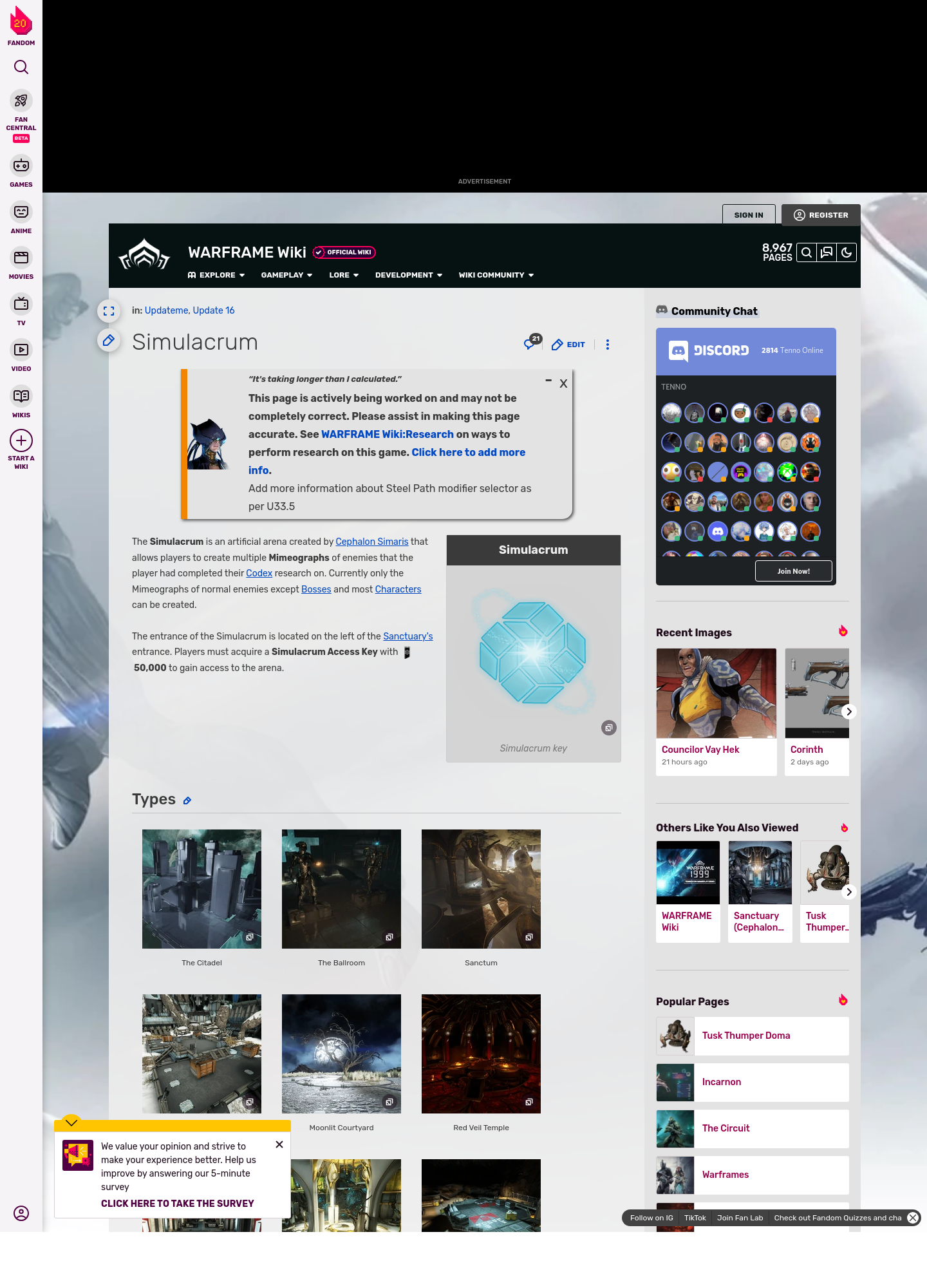Expand article to full width
This screenshot has height=1288, width=927.
click(109, 311)
